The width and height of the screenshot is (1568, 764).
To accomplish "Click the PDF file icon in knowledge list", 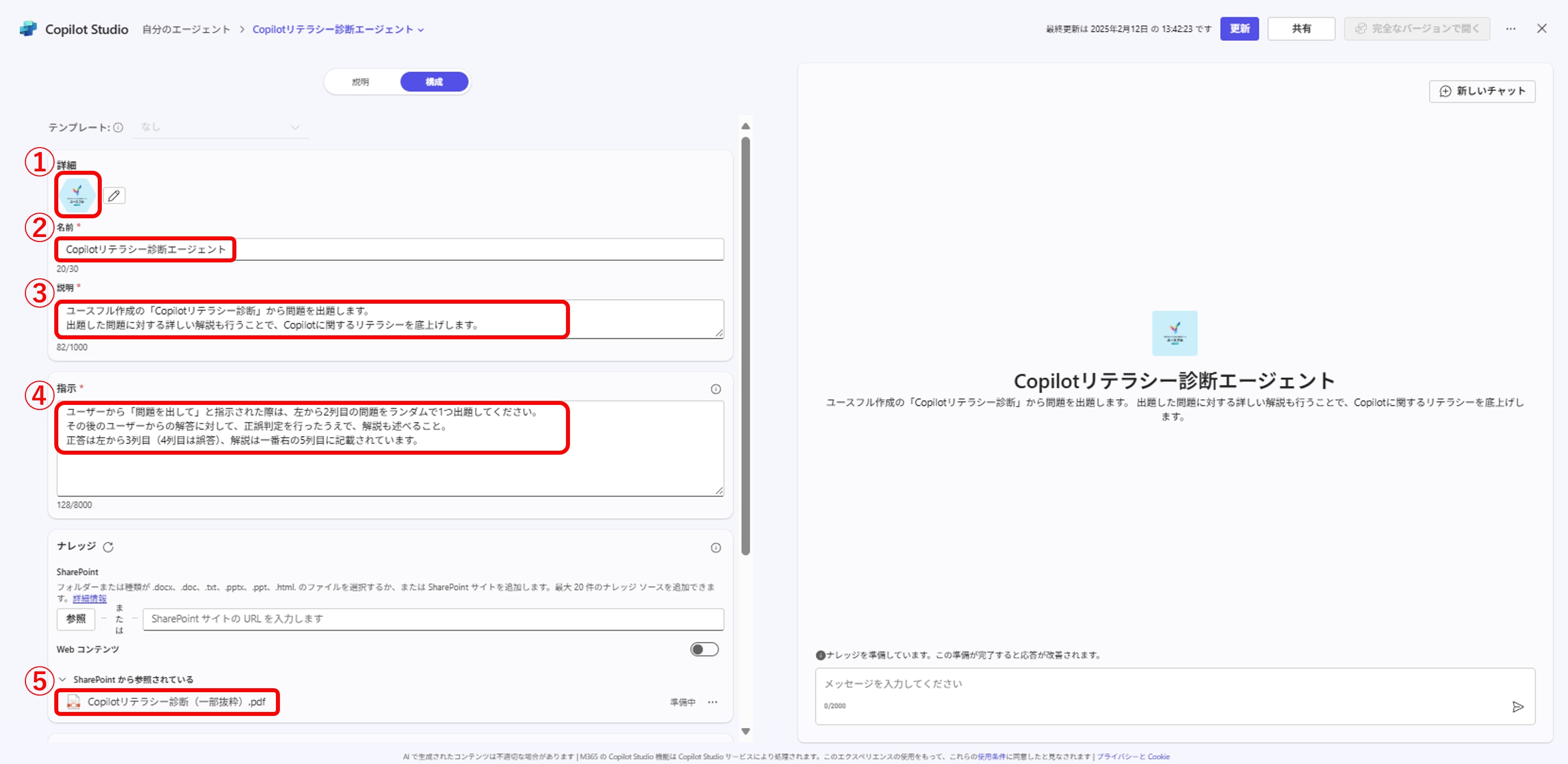I will [x=73, y=702].
